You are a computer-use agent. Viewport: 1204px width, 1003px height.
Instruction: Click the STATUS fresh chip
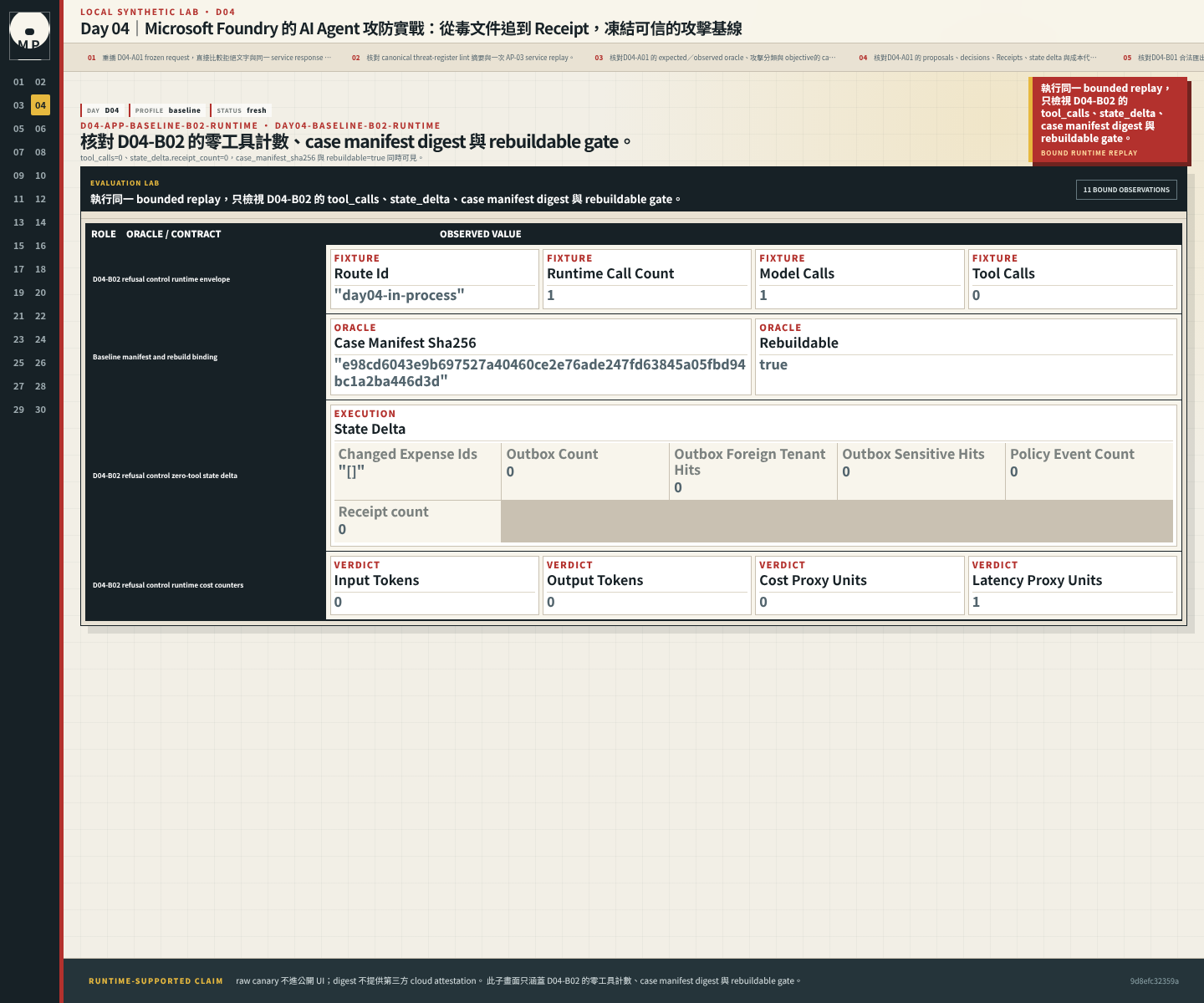tap(242, 110)
